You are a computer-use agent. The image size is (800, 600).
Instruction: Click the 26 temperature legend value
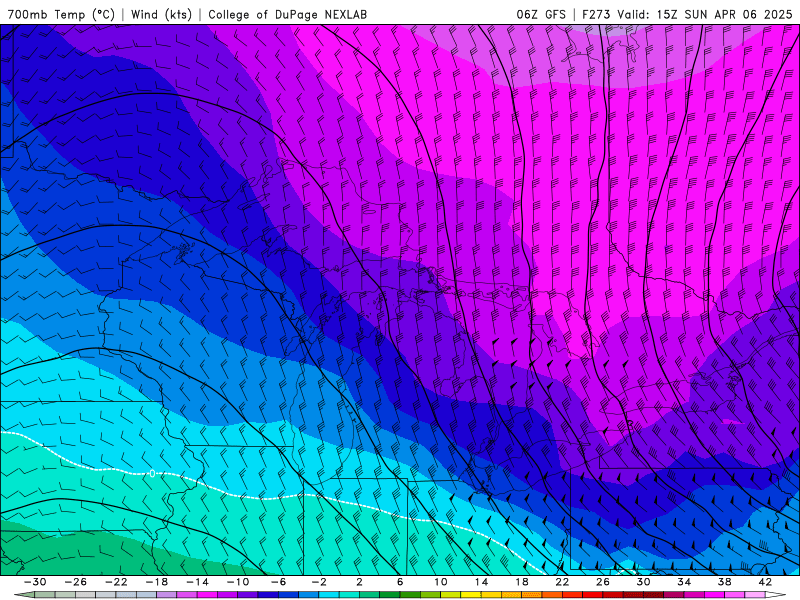click(x=603, y=582)
